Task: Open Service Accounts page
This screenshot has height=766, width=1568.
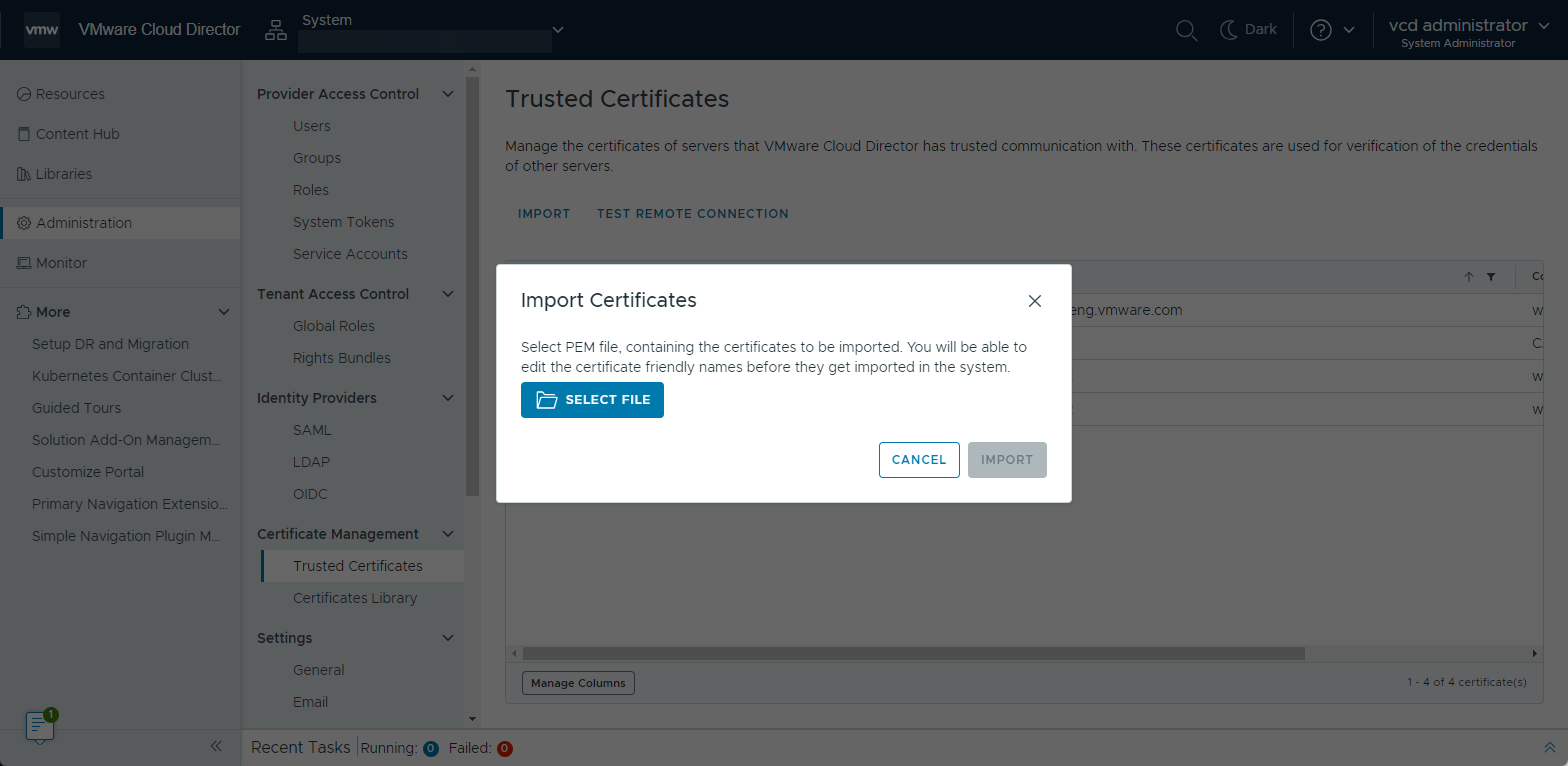Action: pos(350,254)
